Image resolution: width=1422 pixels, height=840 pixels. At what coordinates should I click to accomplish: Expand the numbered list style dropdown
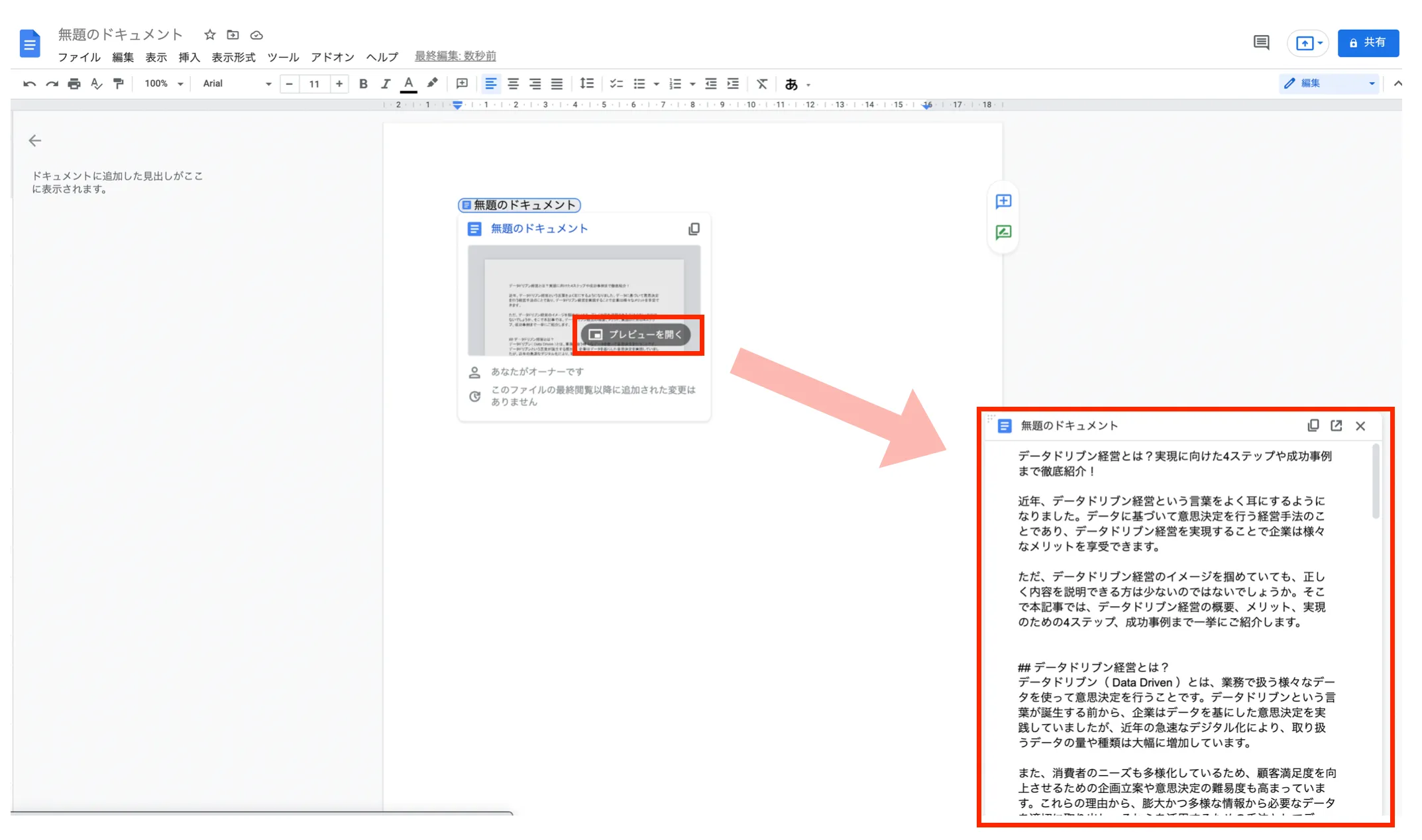[x=692, y=84]
